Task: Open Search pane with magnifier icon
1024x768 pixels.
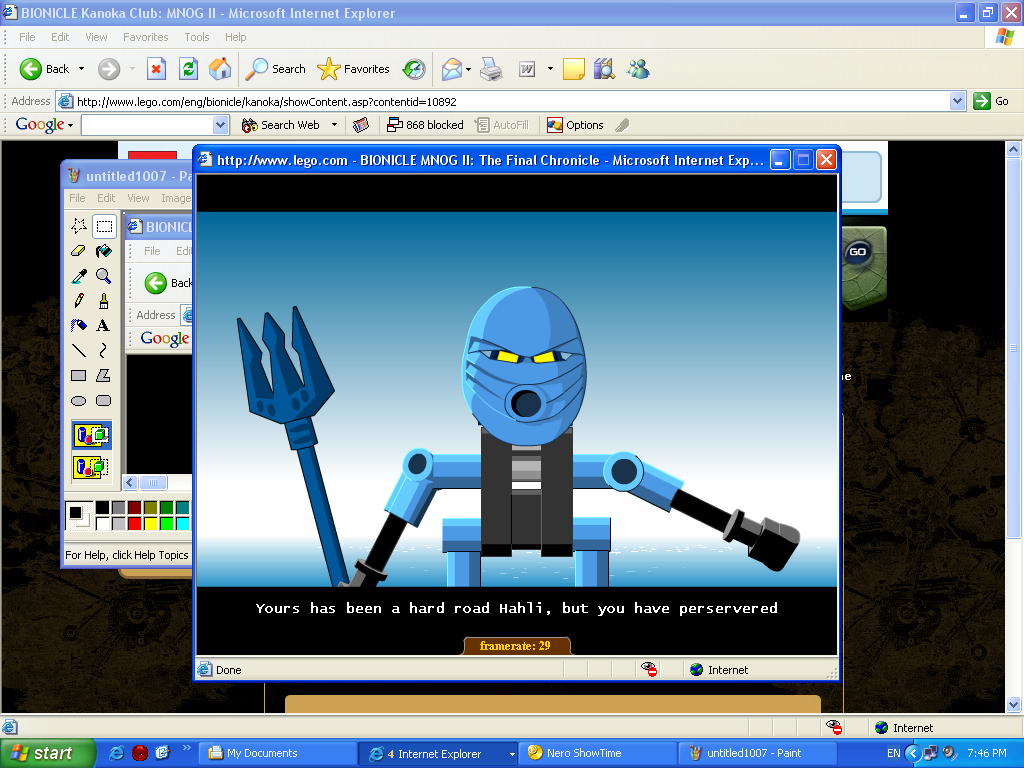Action: click(x=257, y=69)
